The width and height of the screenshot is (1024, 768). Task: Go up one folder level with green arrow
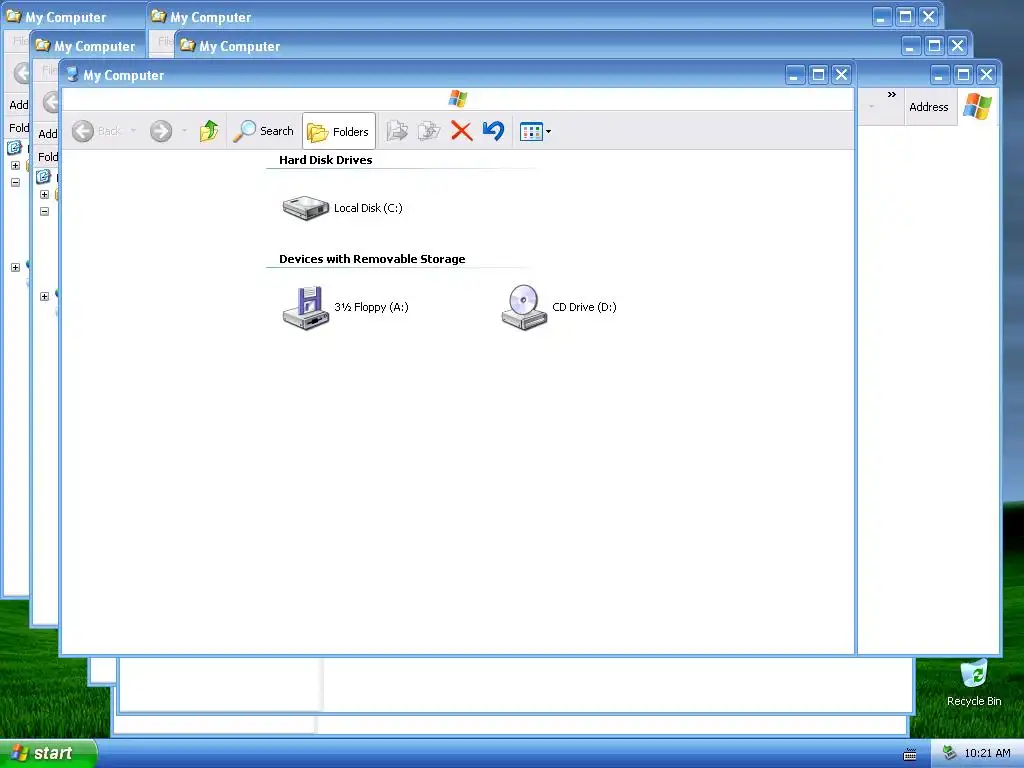tap(209, 131)
